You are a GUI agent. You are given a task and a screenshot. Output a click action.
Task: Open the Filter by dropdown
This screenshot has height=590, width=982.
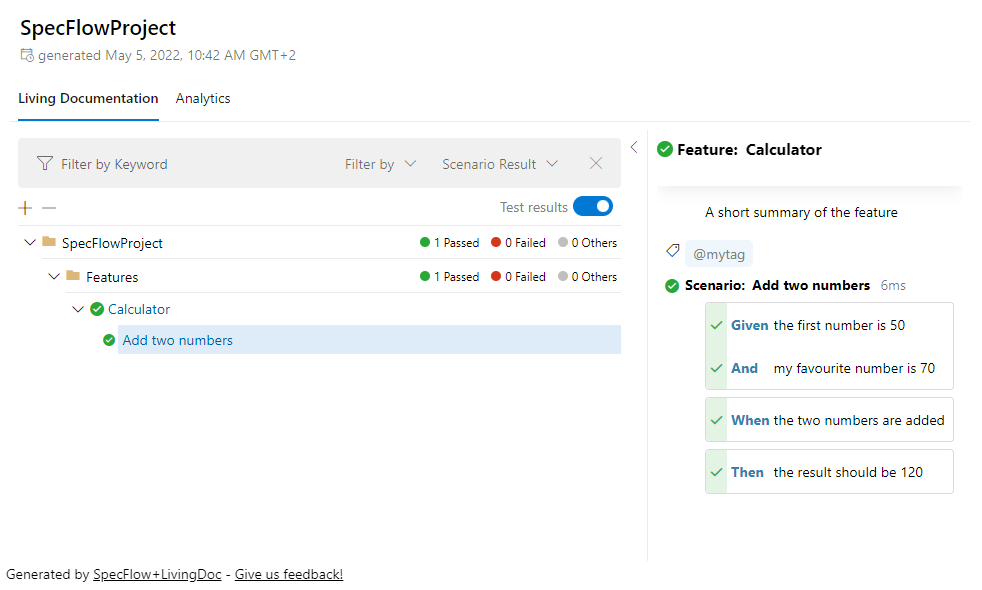point(380,163)
